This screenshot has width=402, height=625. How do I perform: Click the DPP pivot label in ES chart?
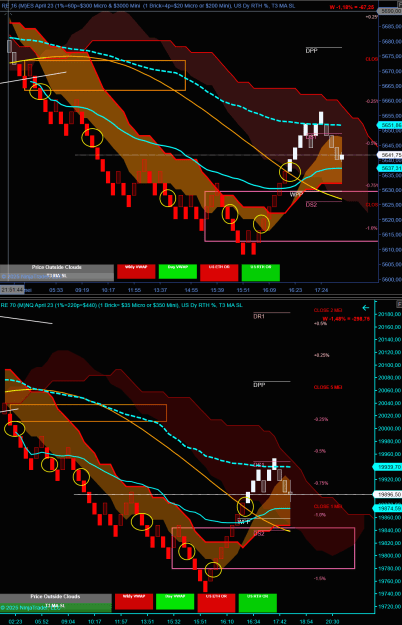[311, 51]
